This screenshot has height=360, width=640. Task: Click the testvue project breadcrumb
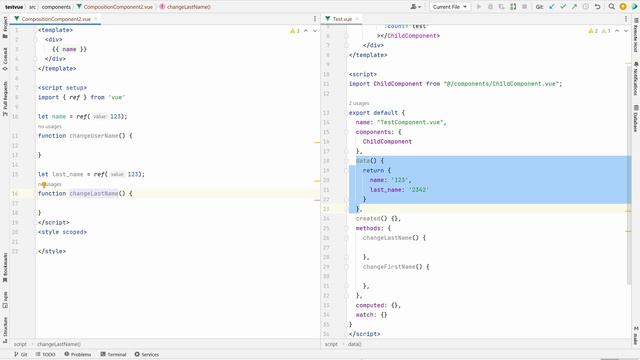(x=14, y=7)
